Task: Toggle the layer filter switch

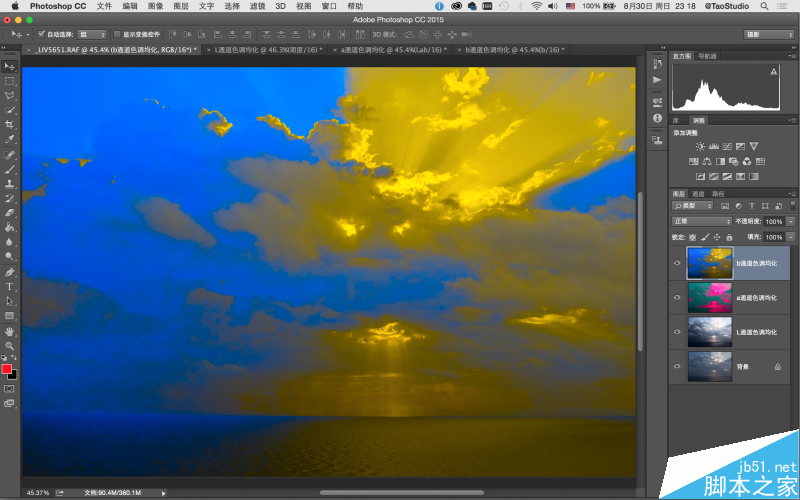Action: [792, 206]
